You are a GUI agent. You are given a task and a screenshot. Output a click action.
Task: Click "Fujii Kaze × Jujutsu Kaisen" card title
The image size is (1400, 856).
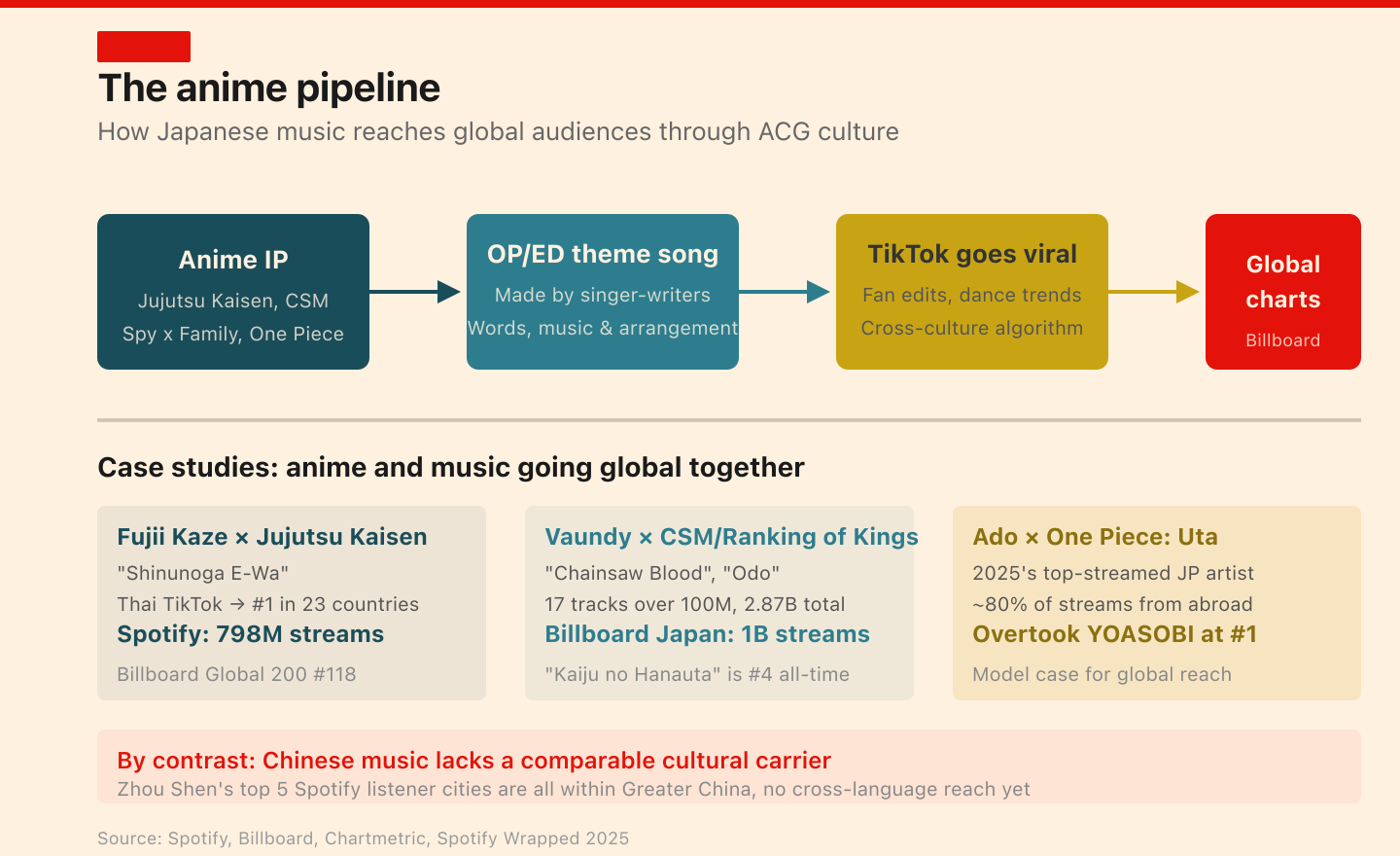tap(272, 537)
